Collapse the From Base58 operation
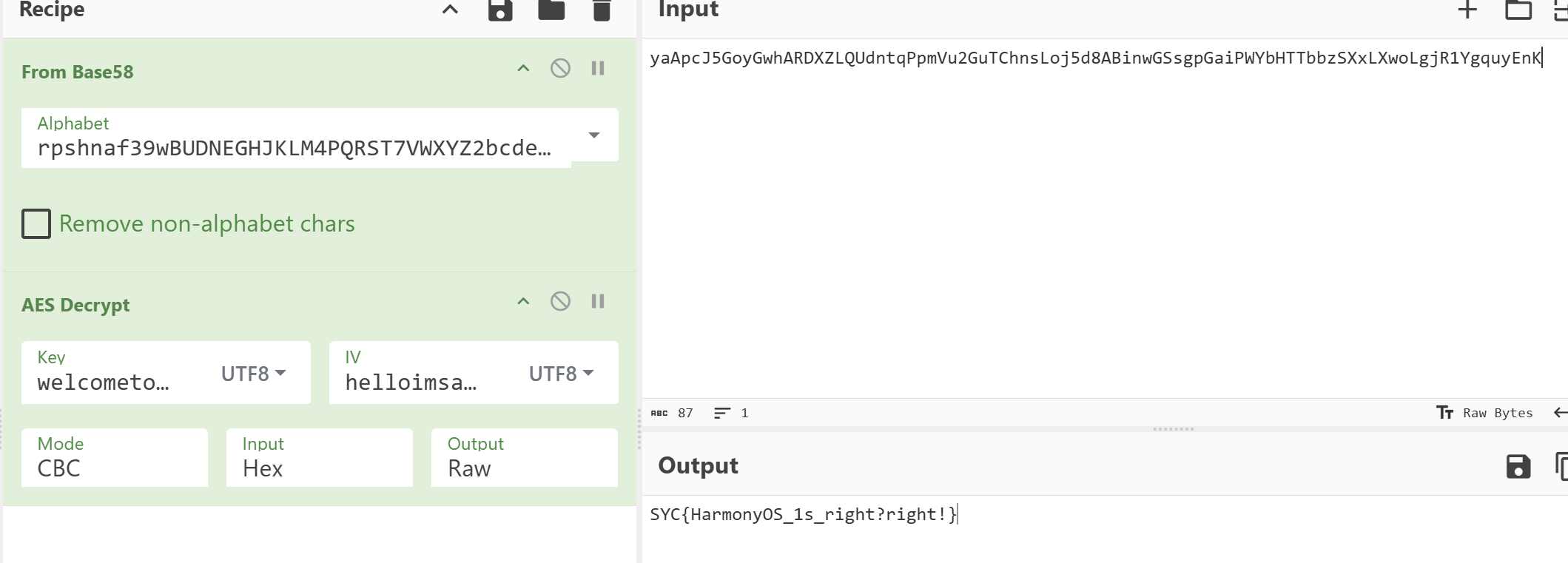The width and height of the screenshot is (1568, 563). (x=523, y=69)
